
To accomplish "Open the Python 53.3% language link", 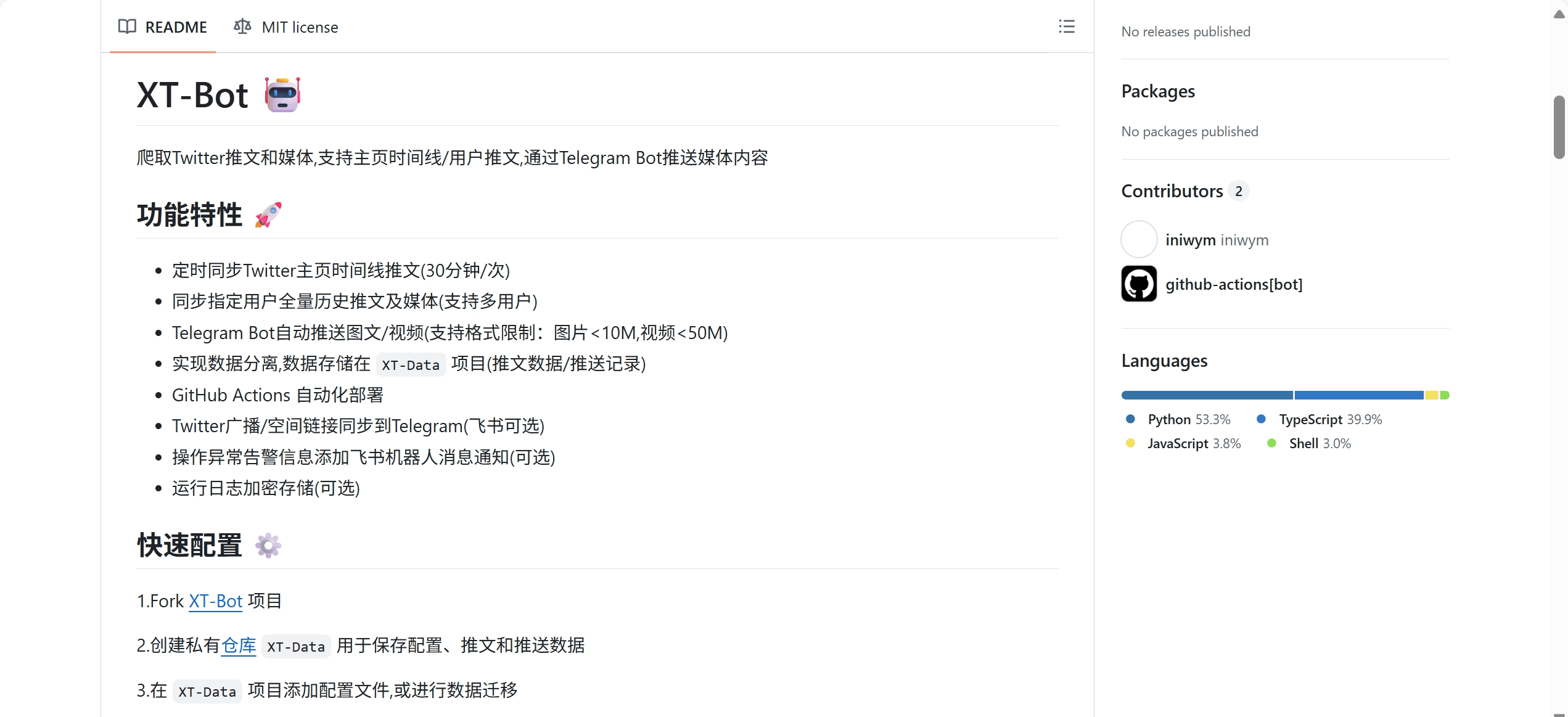I will point(1189,419).
